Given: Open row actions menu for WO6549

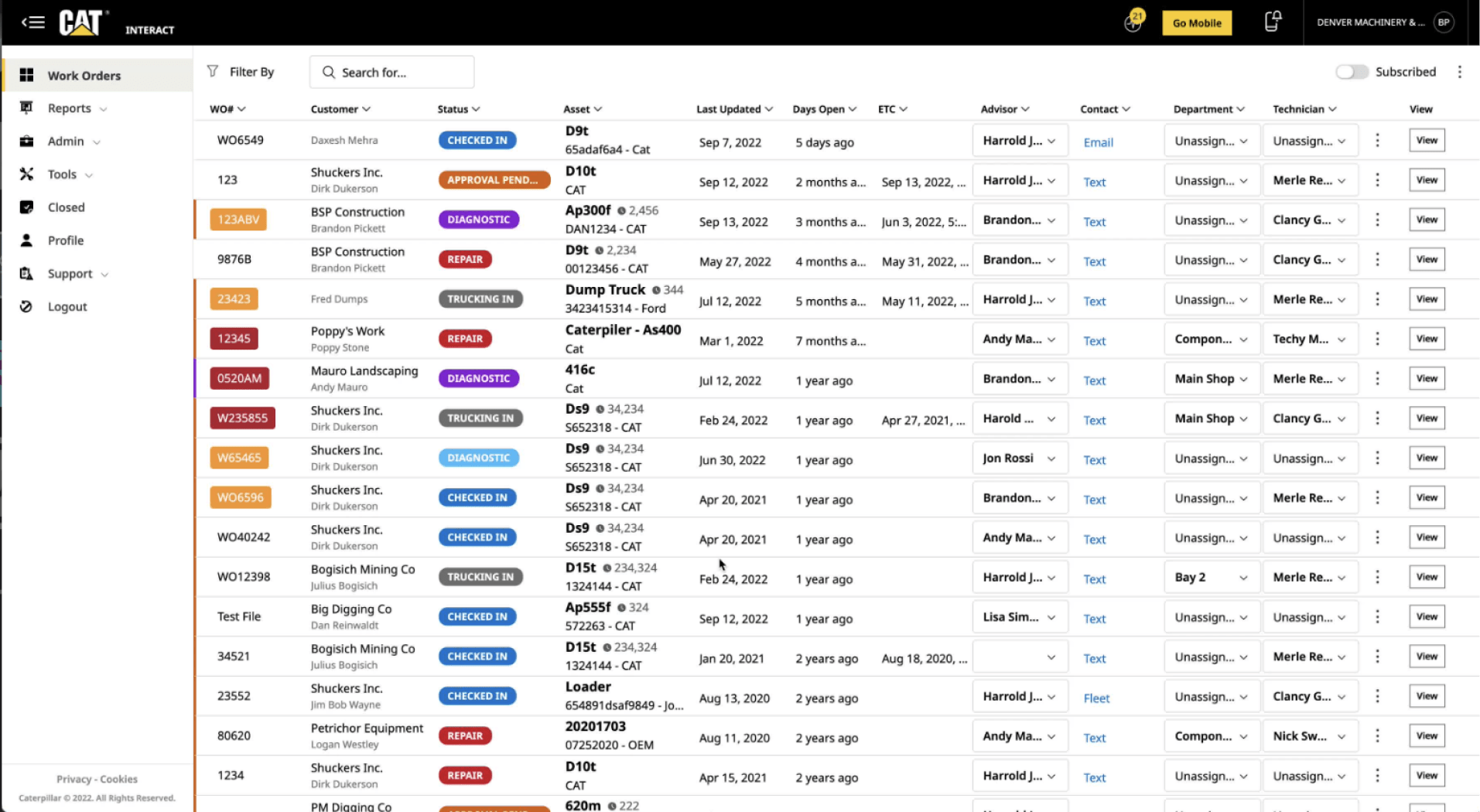Looking at the screenshot, I should coord(1377,140).
